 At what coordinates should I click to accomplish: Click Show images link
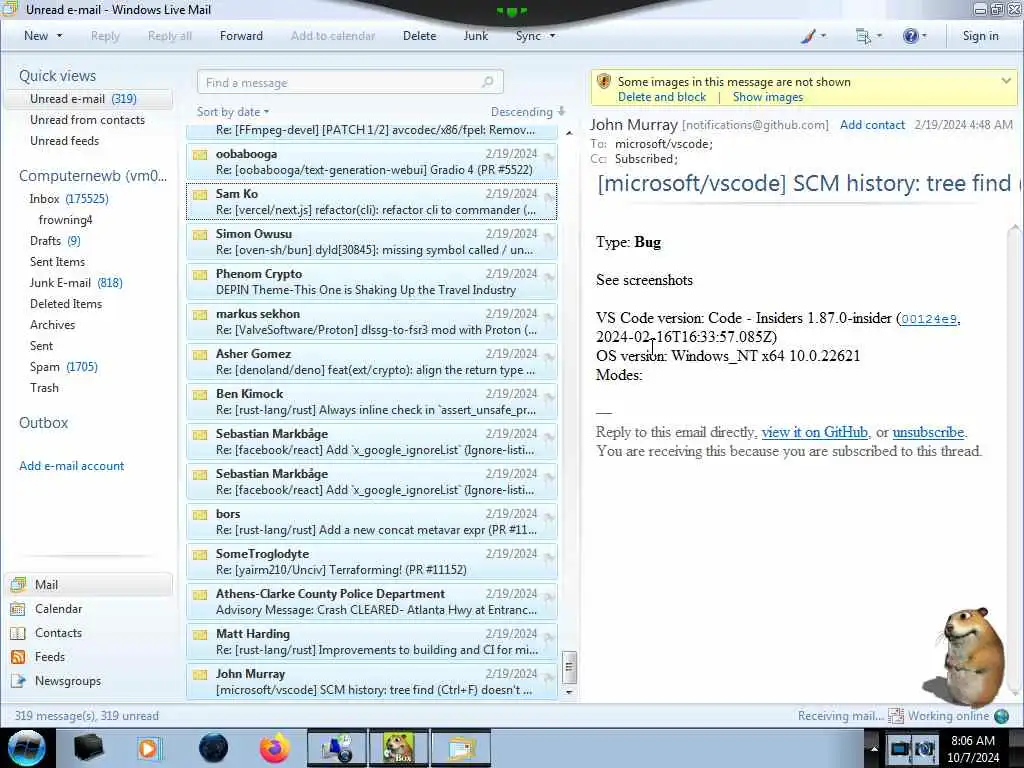pyautogui.click(x=767, y=97)
